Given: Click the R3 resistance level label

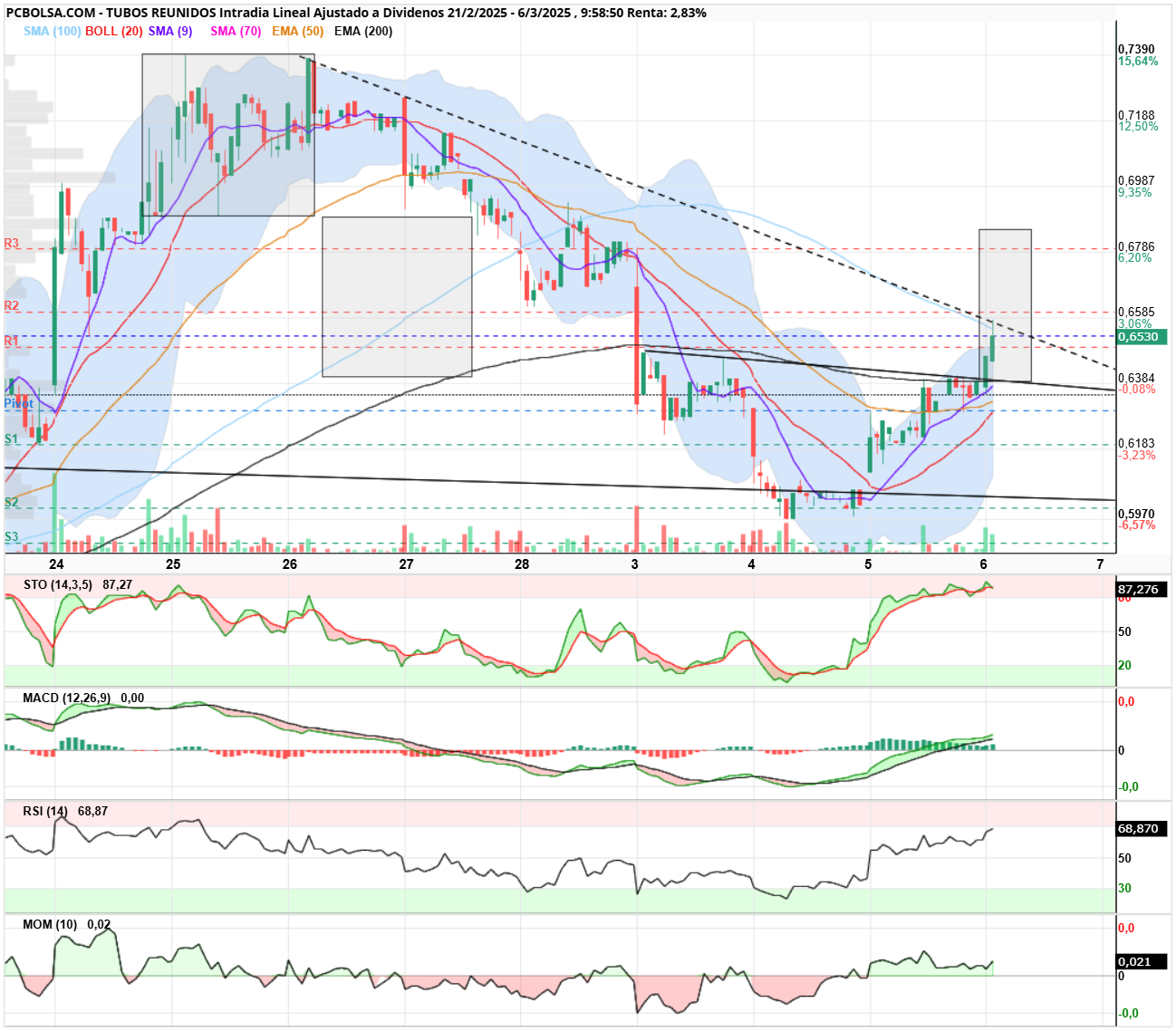Looking at the screenshot, I should click(x=12, y=244).
